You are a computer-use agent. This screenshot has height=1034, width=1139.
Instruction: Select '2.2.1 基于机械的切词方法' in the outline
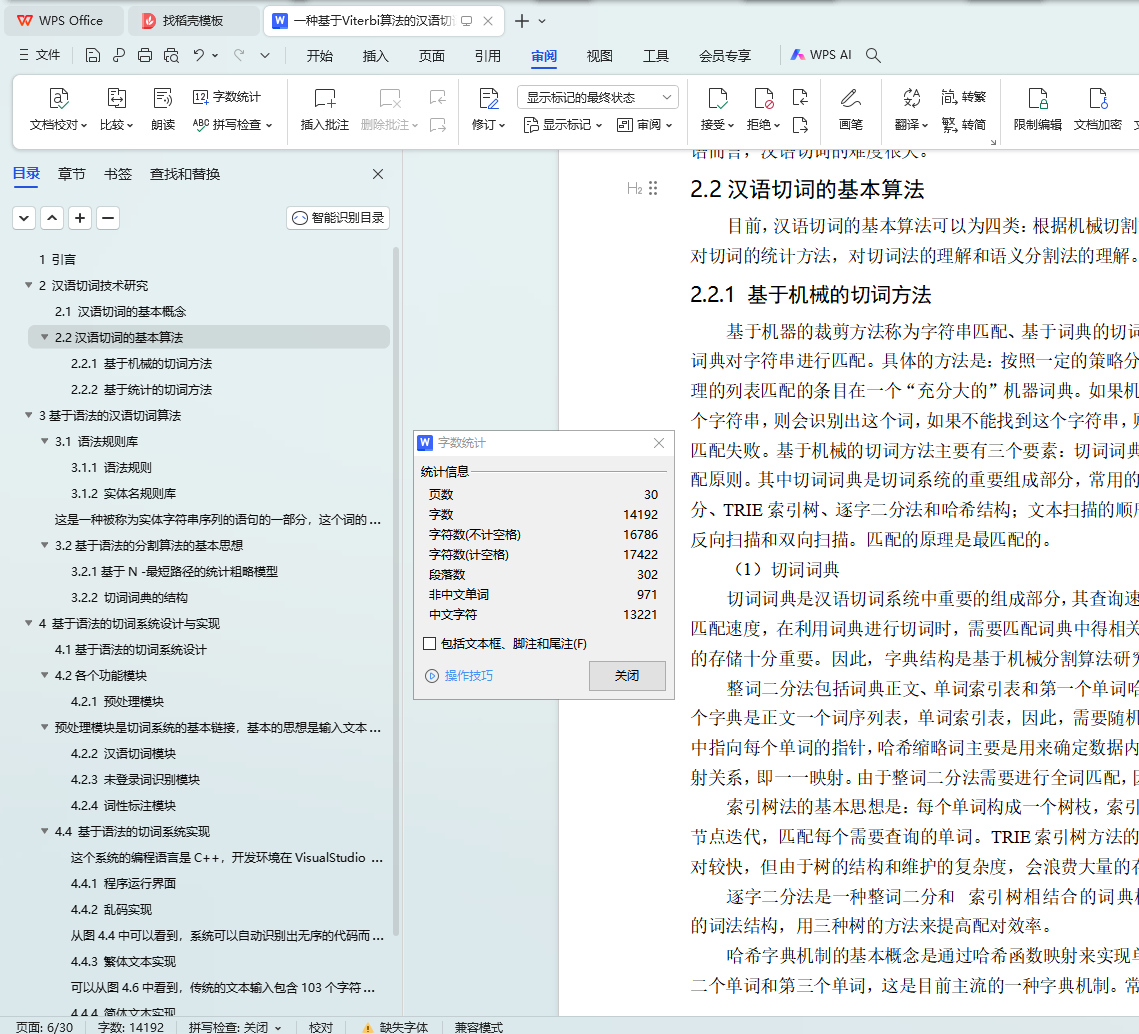(x=141, y=363)
